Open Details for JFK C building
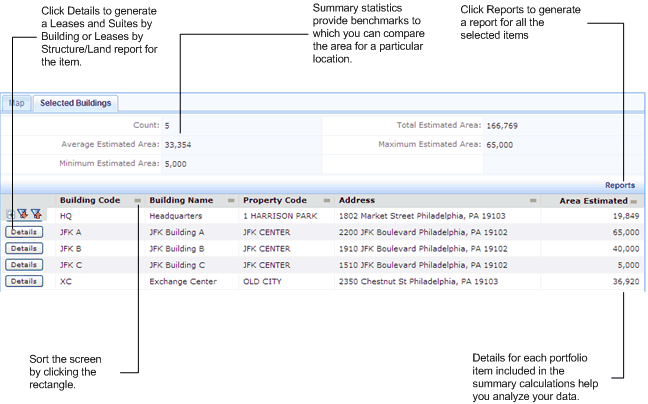Image resolution: width=648 pixels, height=404 pixels. pyautogui.click(x=24, y=265)
